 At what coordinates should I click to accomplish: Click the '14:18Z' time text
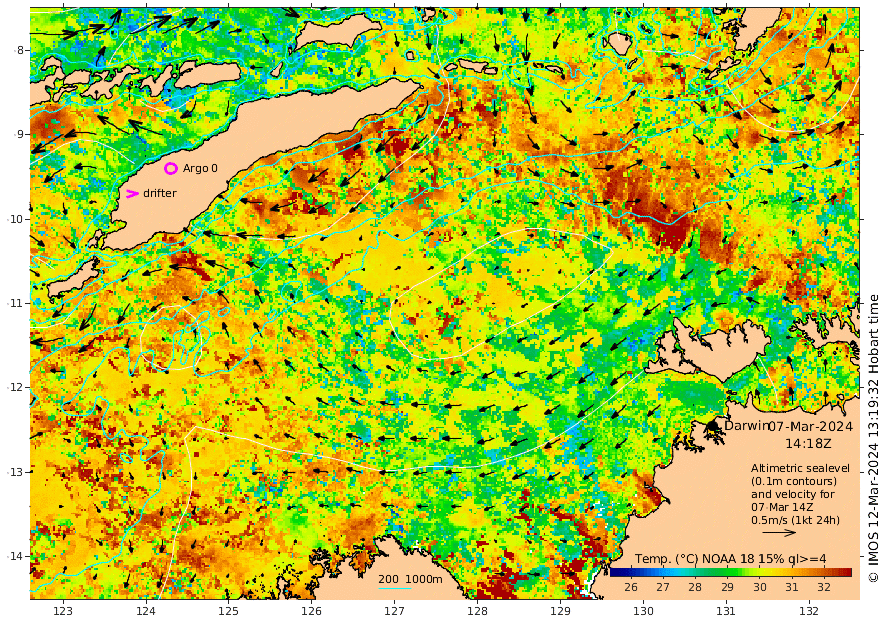click(808, 443)
